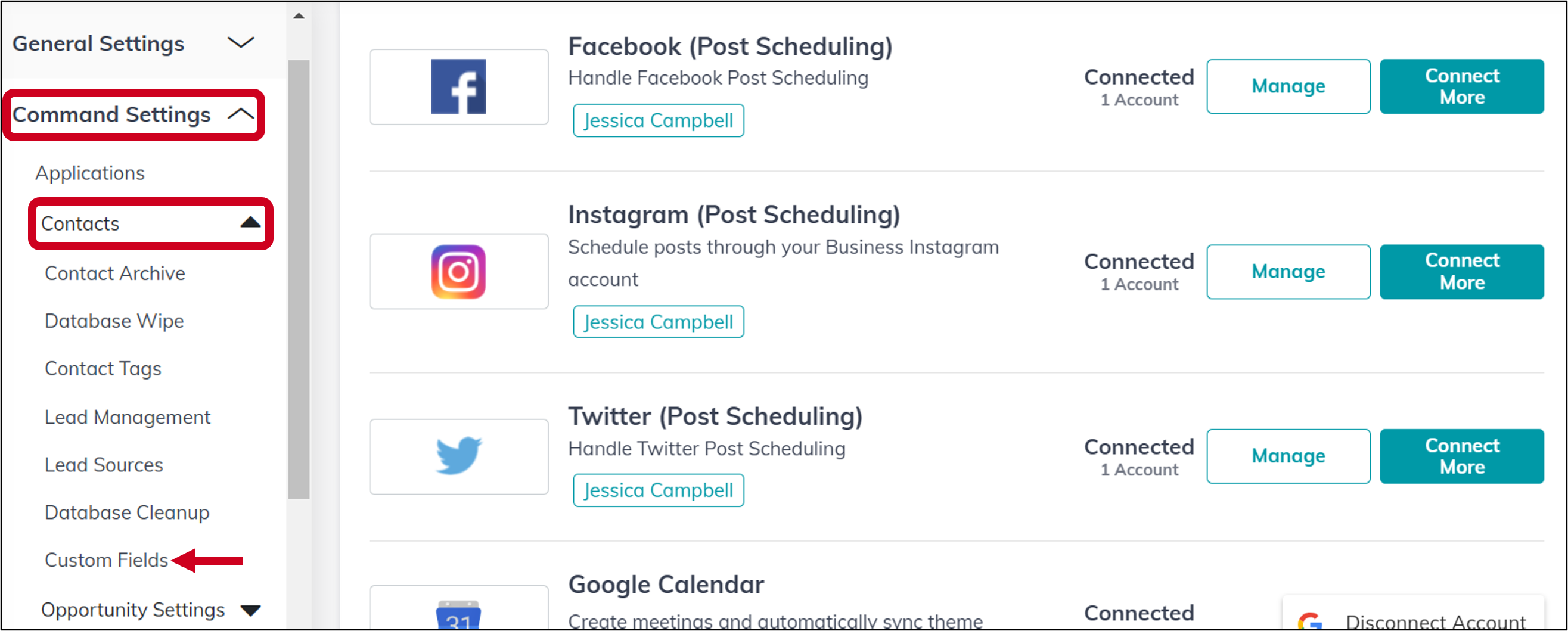The height and width of the screenshot is (631, 1568).
Task: Open the Custom Fields settings page
Action: point(107,560)
